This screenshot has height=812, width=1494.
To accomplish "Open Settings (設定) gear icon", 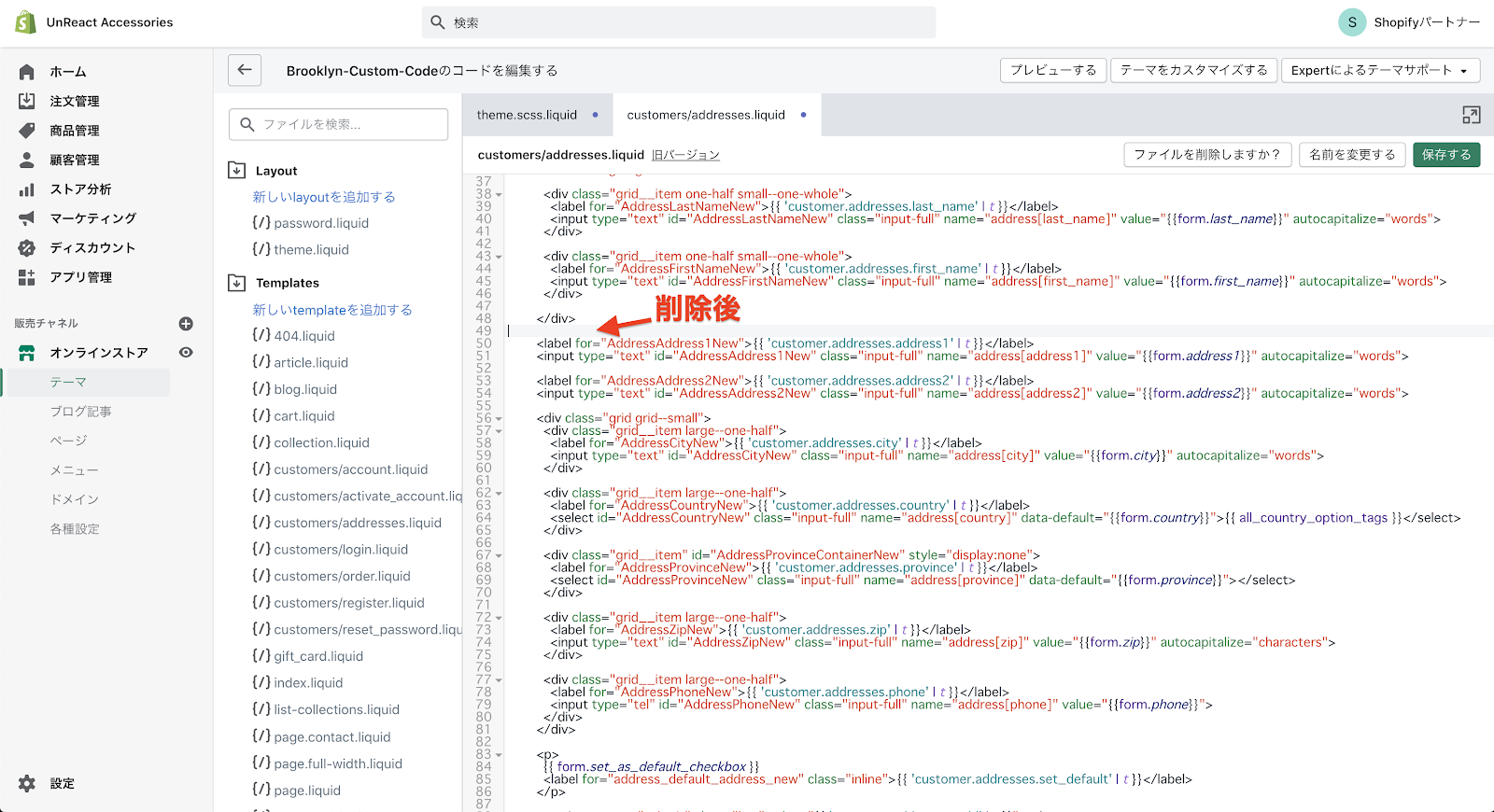I will pyautogui.click(x=27, y=783).
